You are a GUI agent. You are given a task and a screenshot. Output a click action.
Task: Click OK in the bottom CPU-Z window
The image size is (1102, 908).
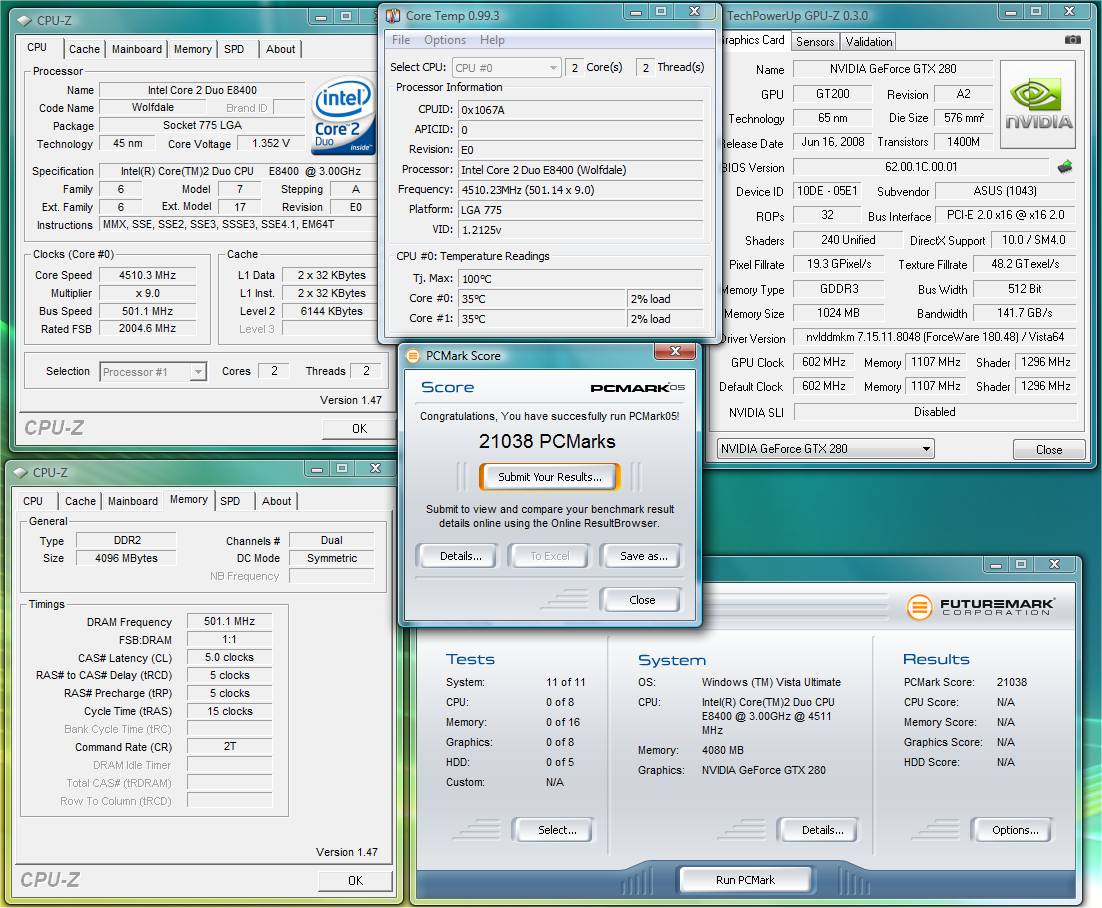[356, 881]
